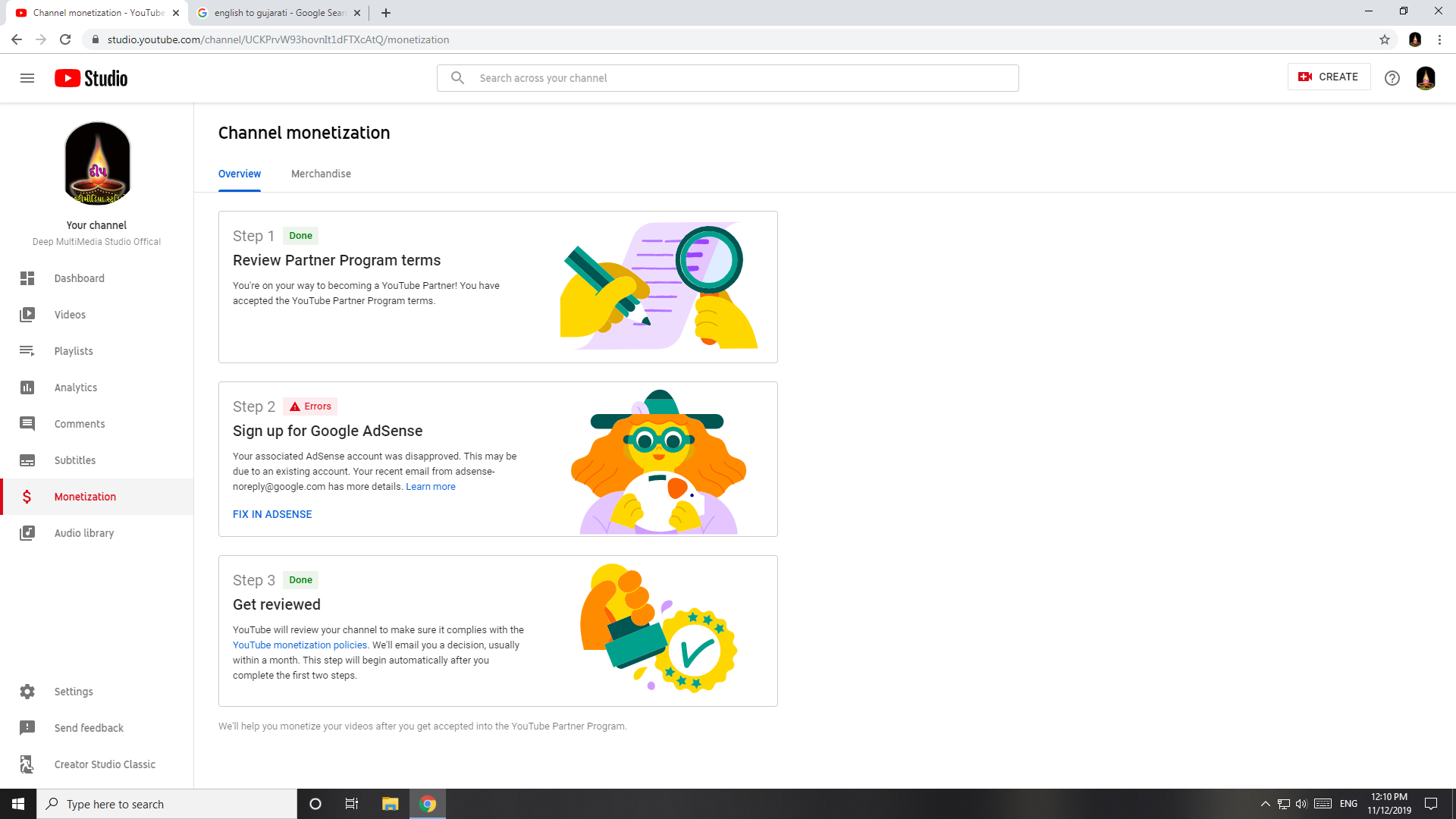This screenshot has width=1456, height=819.
Task: Click the Analytics bar chart icon
Action: click(x=27, y=388)
